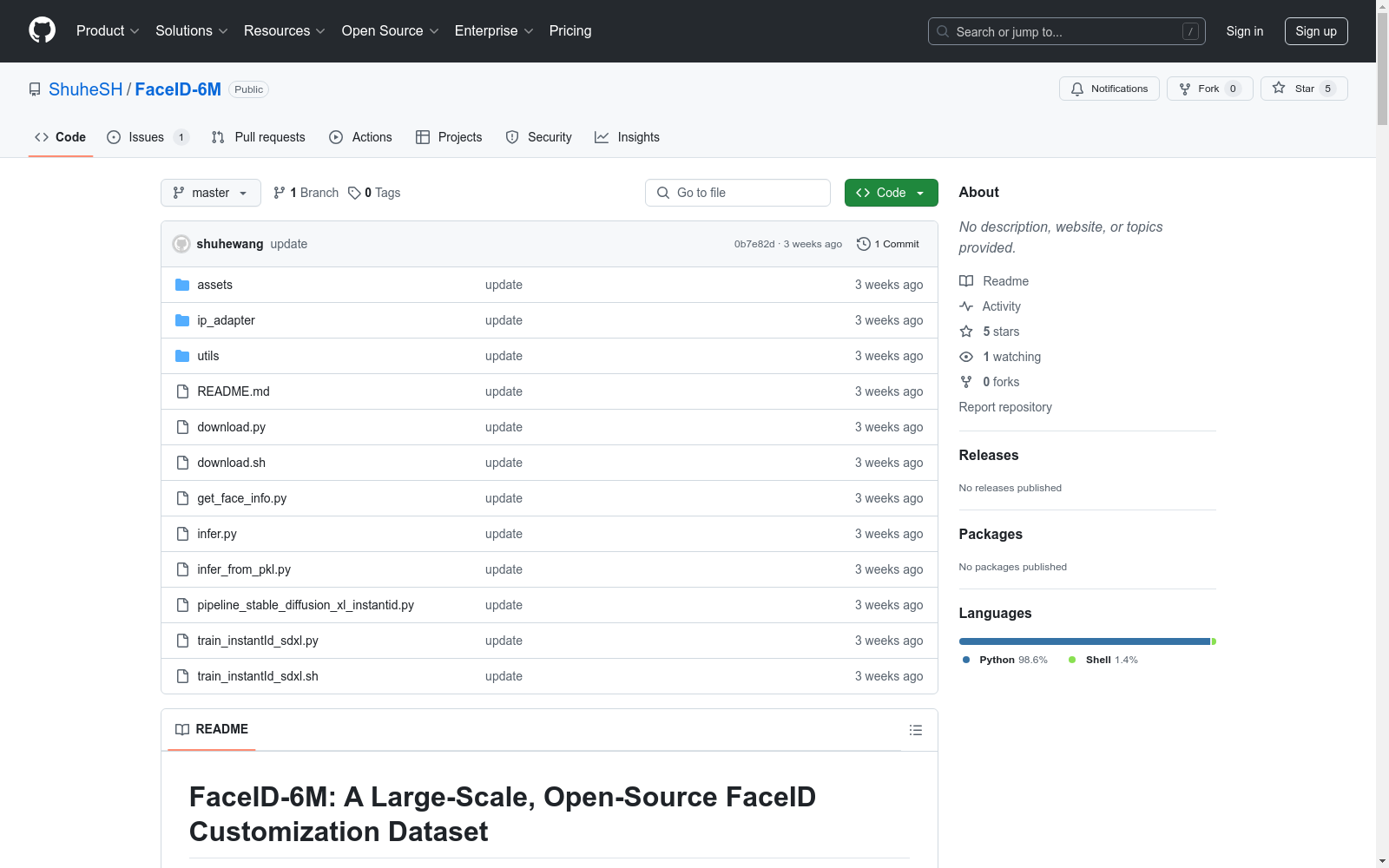The width and height of the screenshot is (1389, 868).
Task: Expand the green Code dropdown button
Action: click(x=891, y=193)
